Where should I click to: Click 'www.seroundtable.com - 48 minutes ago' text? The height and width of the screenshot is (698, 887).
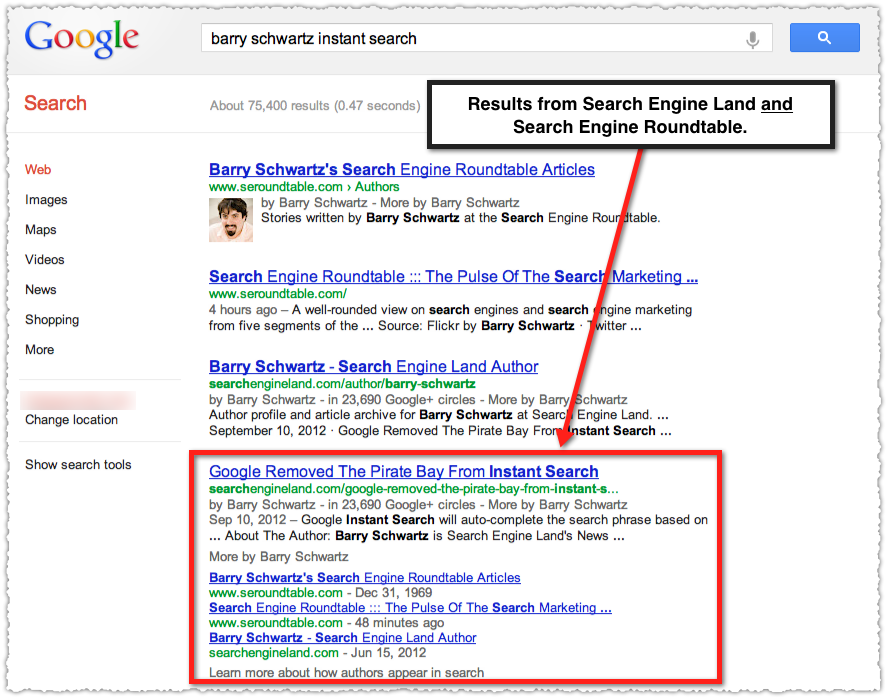(326, 623)
